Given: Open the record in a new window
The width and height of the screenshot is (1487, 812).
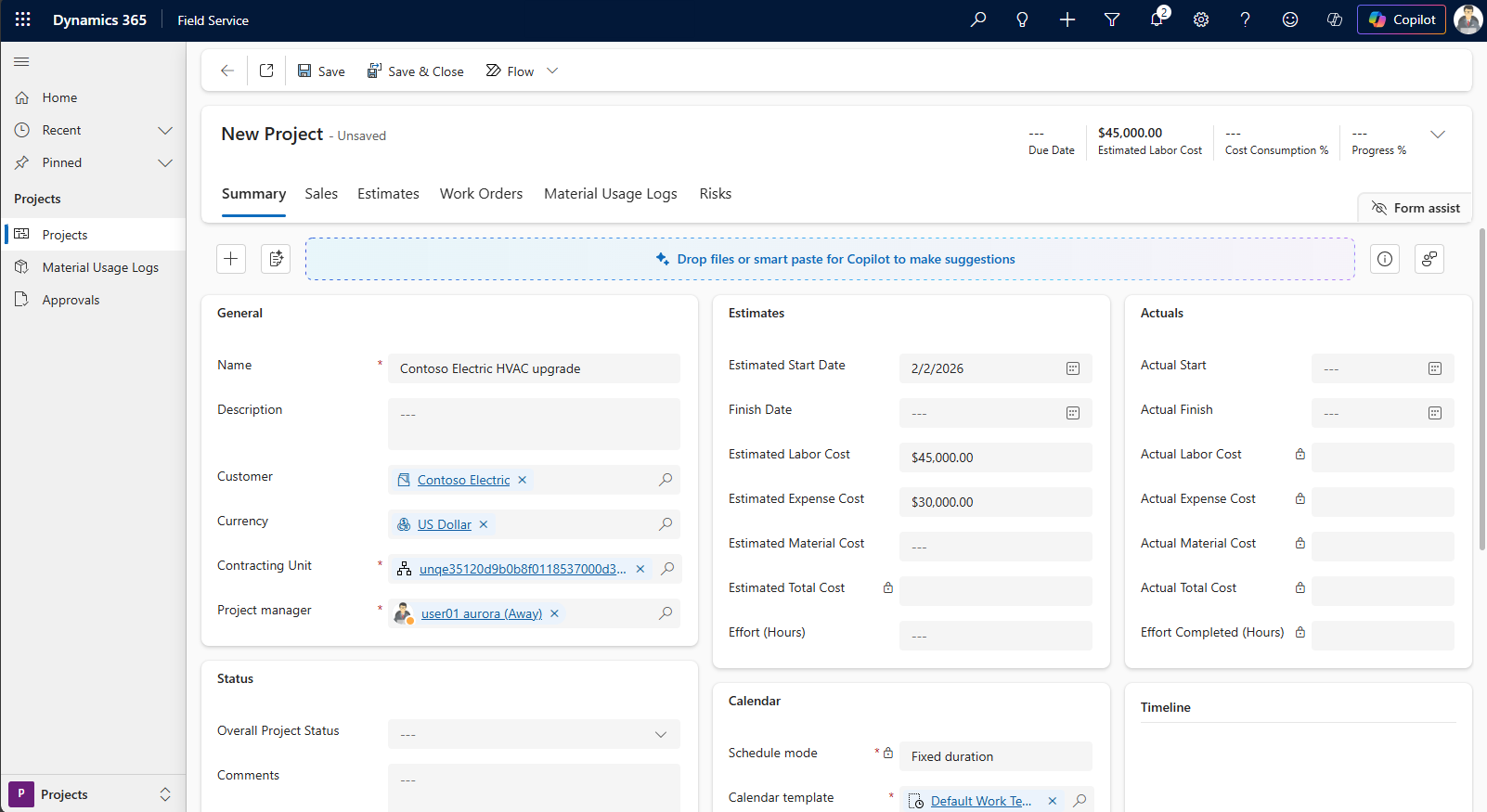Looking at the screenshot, I should pyautogui.click(x=266, y=71).
